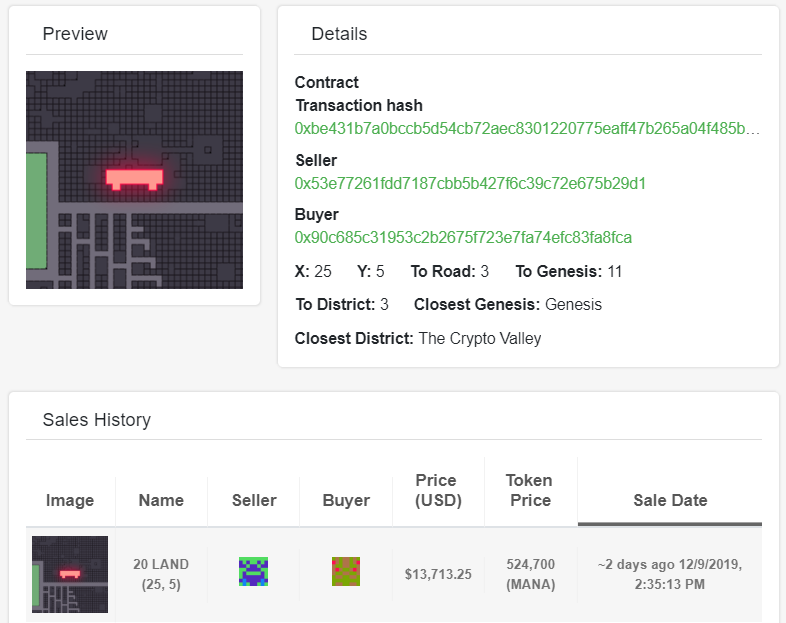Click the Details panel heading

pos(339,34)
